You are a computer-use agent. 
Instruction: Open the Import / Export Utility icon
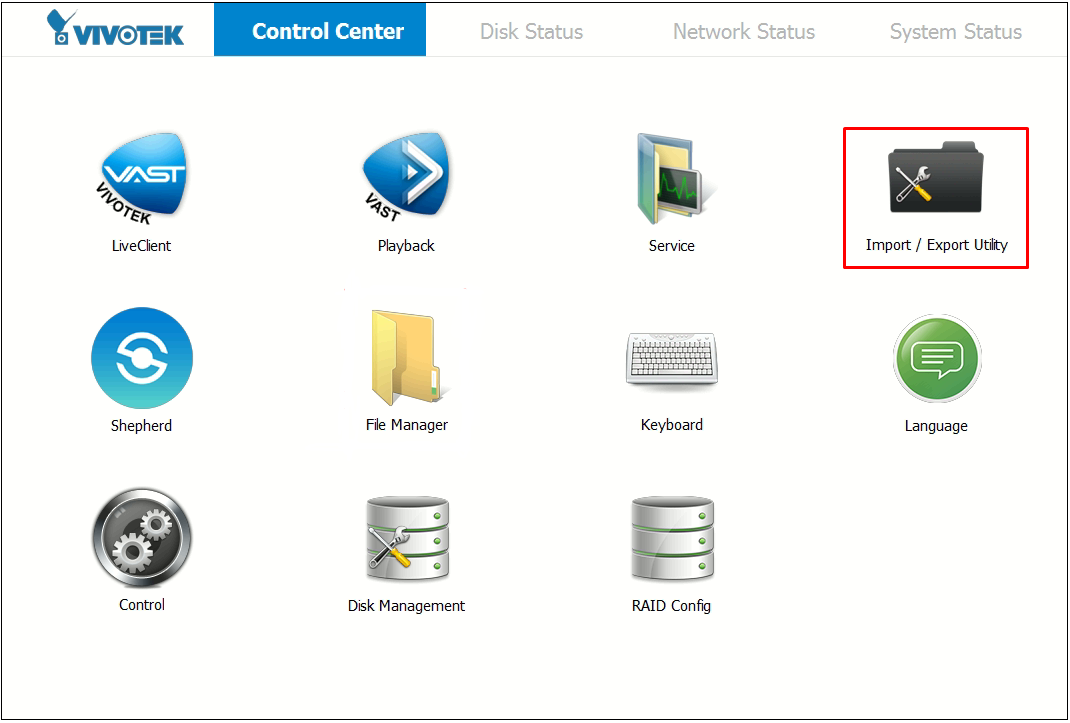click(936, 177)
